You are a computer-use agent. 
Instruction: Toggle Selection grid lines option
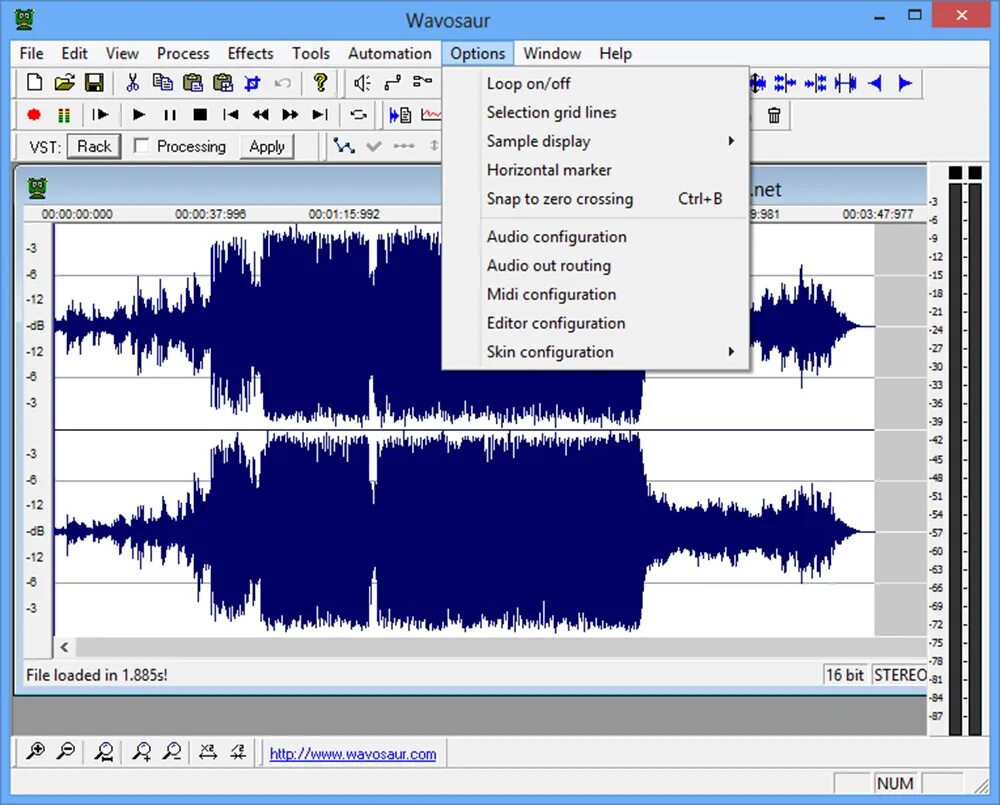coord(595,112)
